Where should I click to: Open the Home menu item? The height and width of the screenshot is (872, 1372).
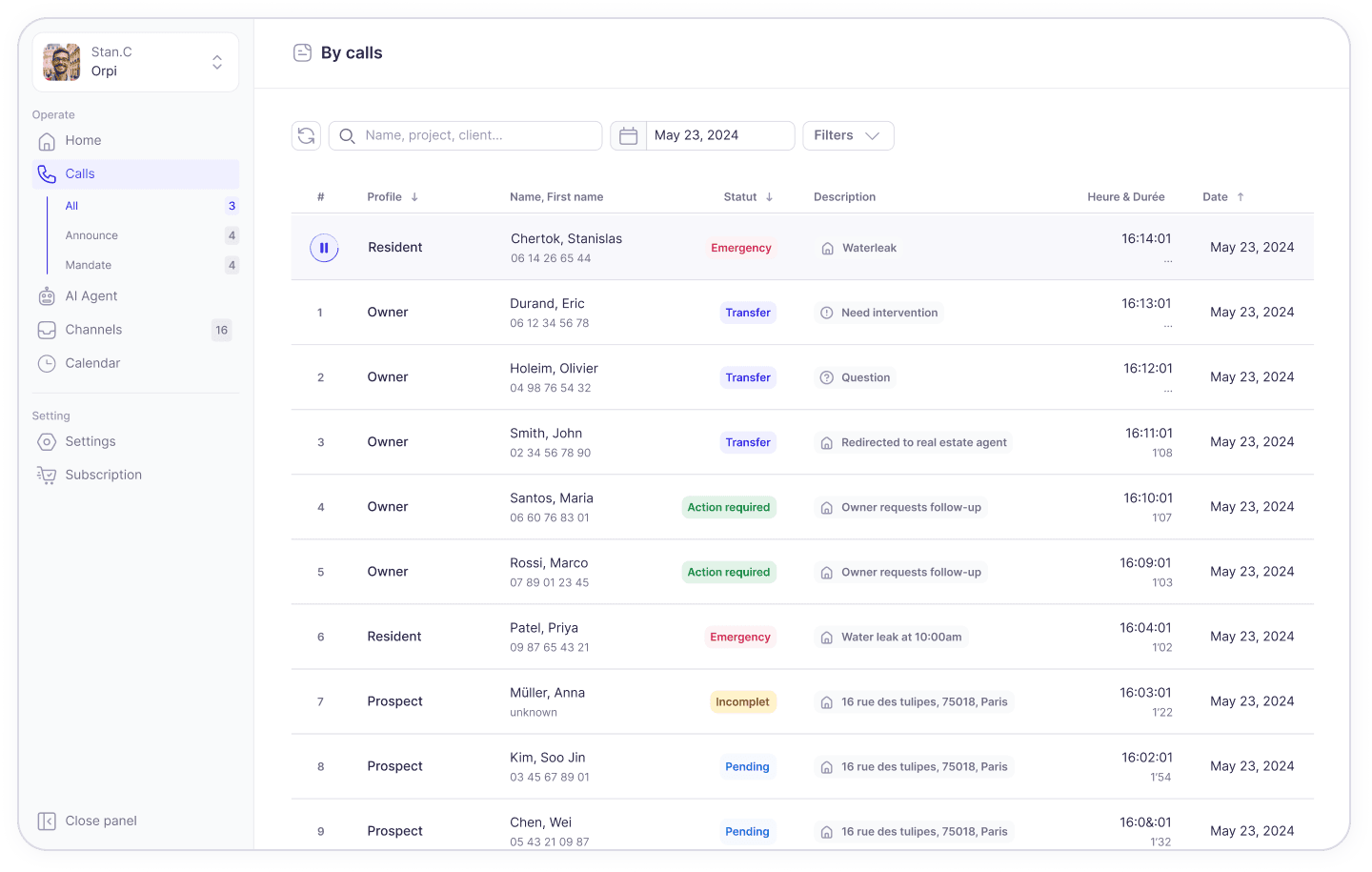pyautogui.click(x=135, y=141)
